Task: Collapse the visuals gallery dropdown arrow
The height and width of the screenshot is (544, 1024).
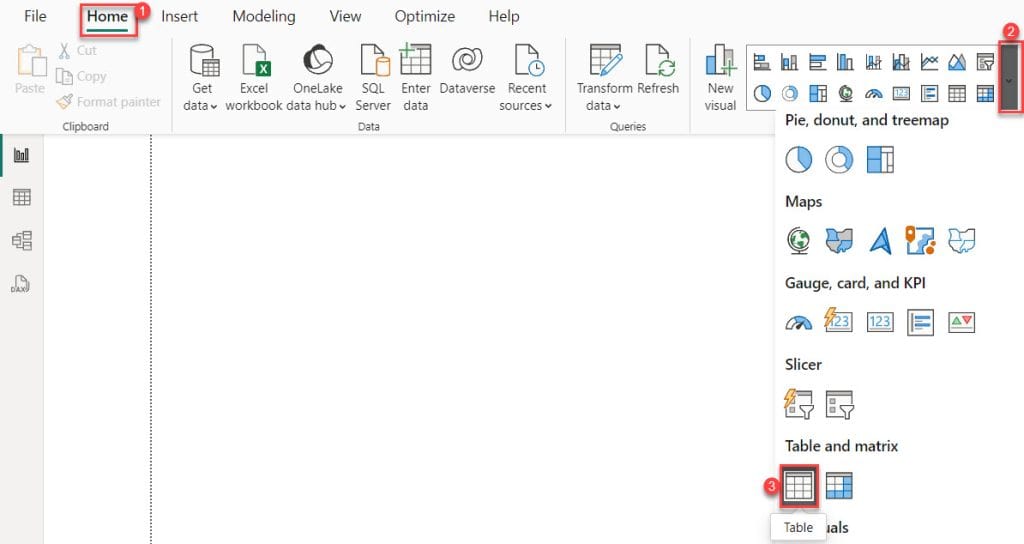Action: (x=1009, y=78)
